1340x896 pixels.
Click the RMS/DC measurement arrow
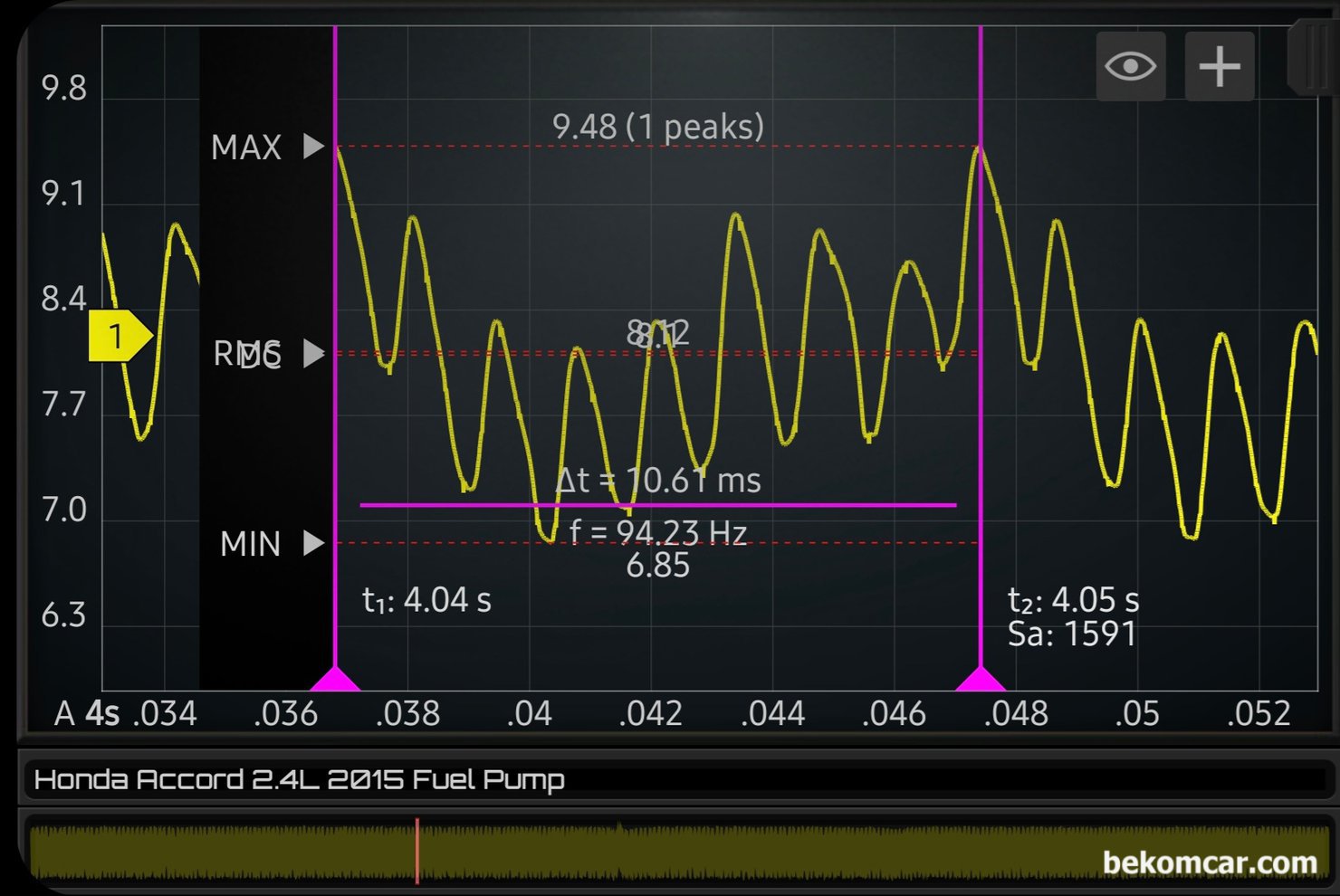(313, 353)
